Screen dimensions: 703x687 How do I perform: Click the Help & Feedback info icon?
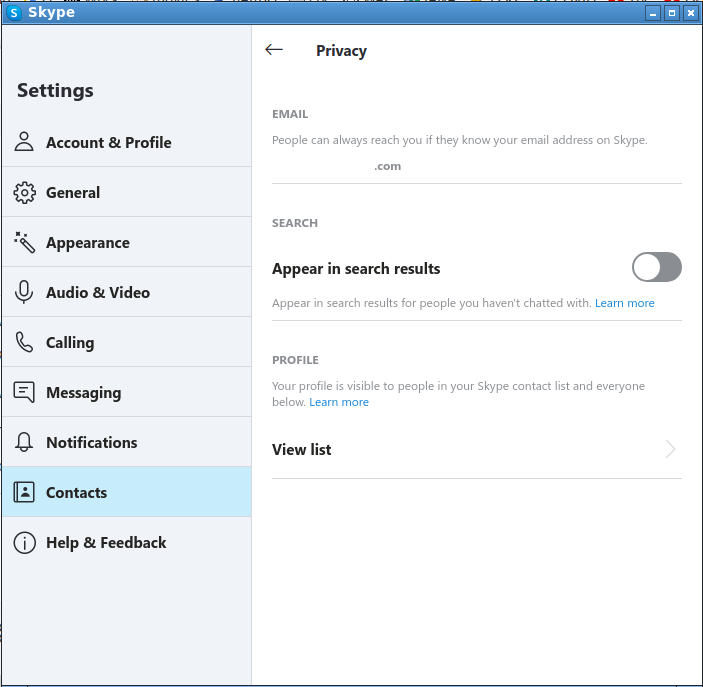(x=24, y=543)
